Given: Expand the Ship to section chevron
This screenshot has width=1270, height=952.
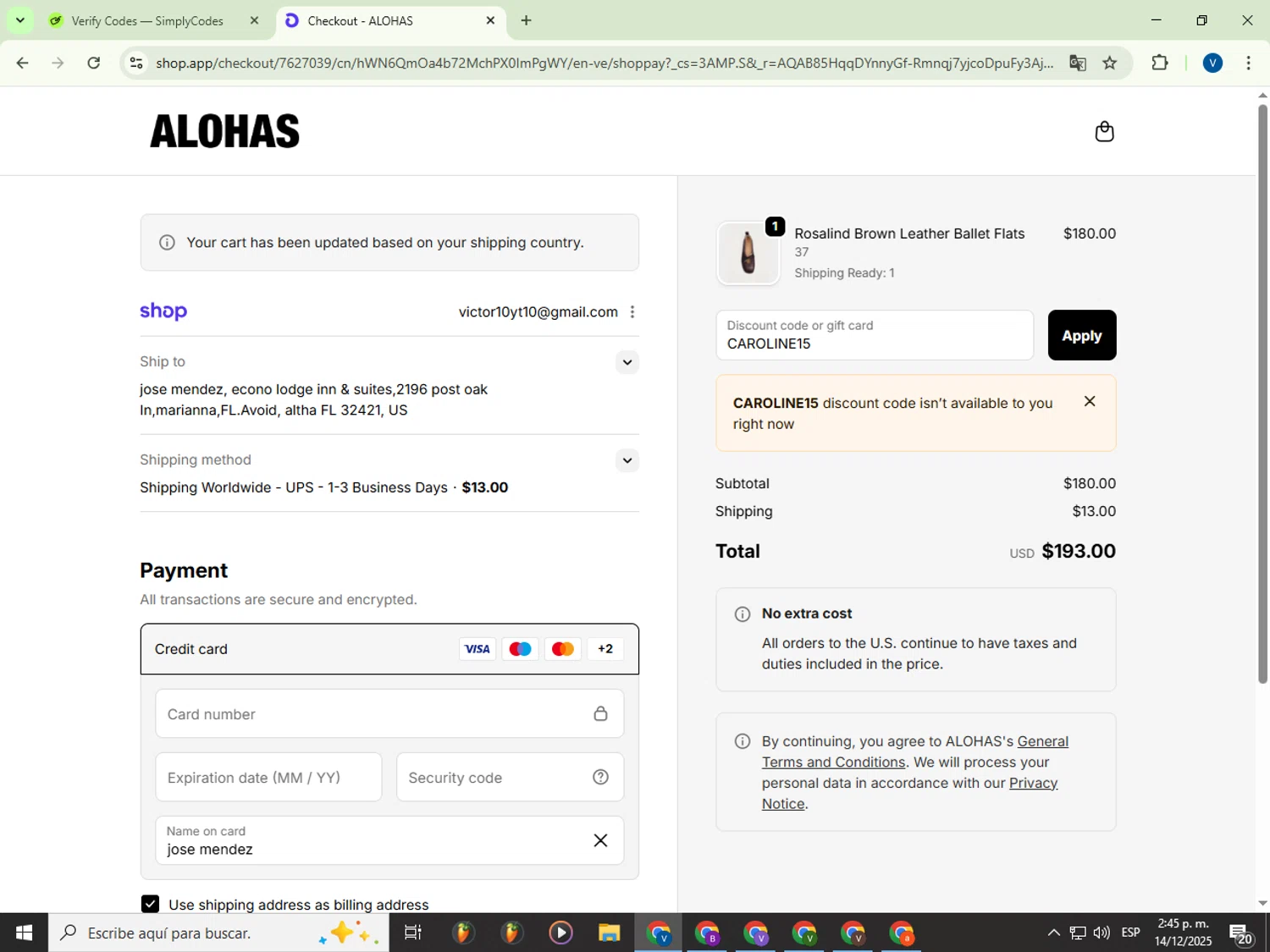Looking at the screenshot, I should click(627, 362).
